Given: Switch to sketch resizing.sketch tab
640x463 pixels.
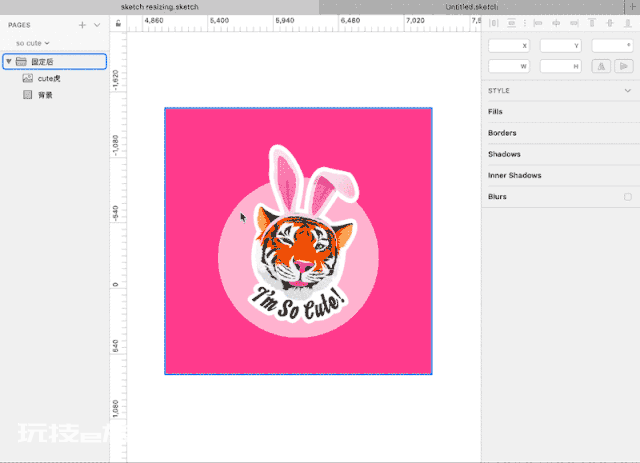Looking at the screenshot, I should (x=159, y=7).
